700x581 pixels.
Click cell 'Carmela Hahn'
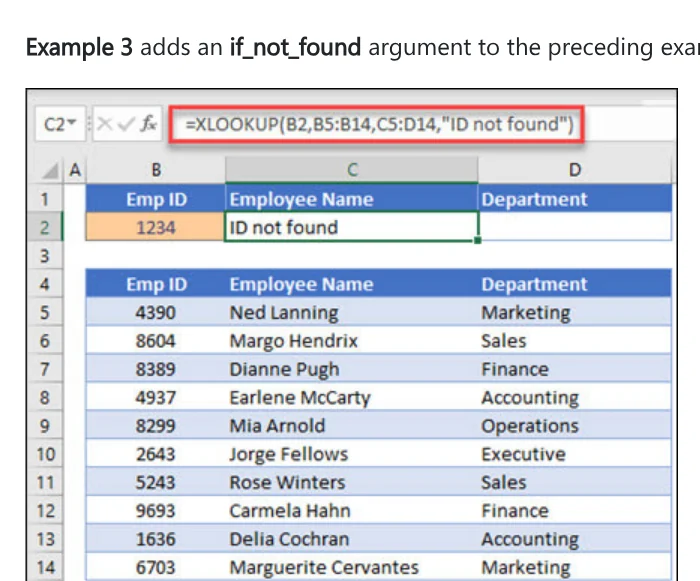(x=352, y=510)
